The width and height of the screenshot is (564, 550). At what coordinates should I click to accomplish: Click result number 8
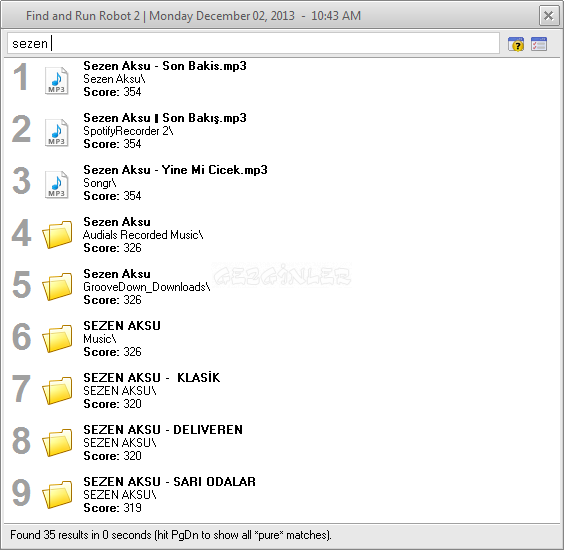pos(21,441)
